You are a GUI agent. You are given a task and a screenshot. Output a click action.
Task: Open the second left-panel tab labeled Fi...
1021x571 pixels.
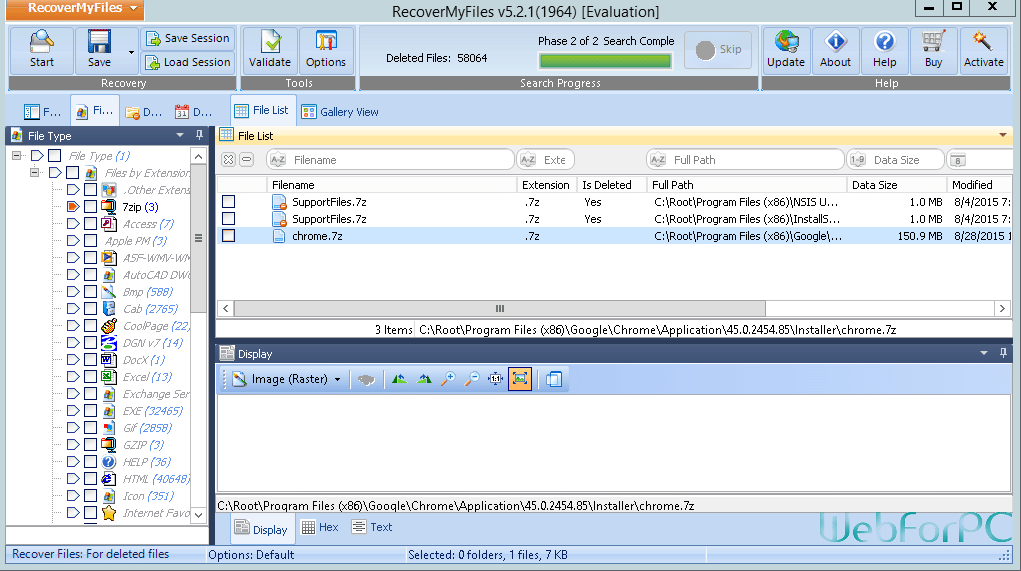pos(95,111)
